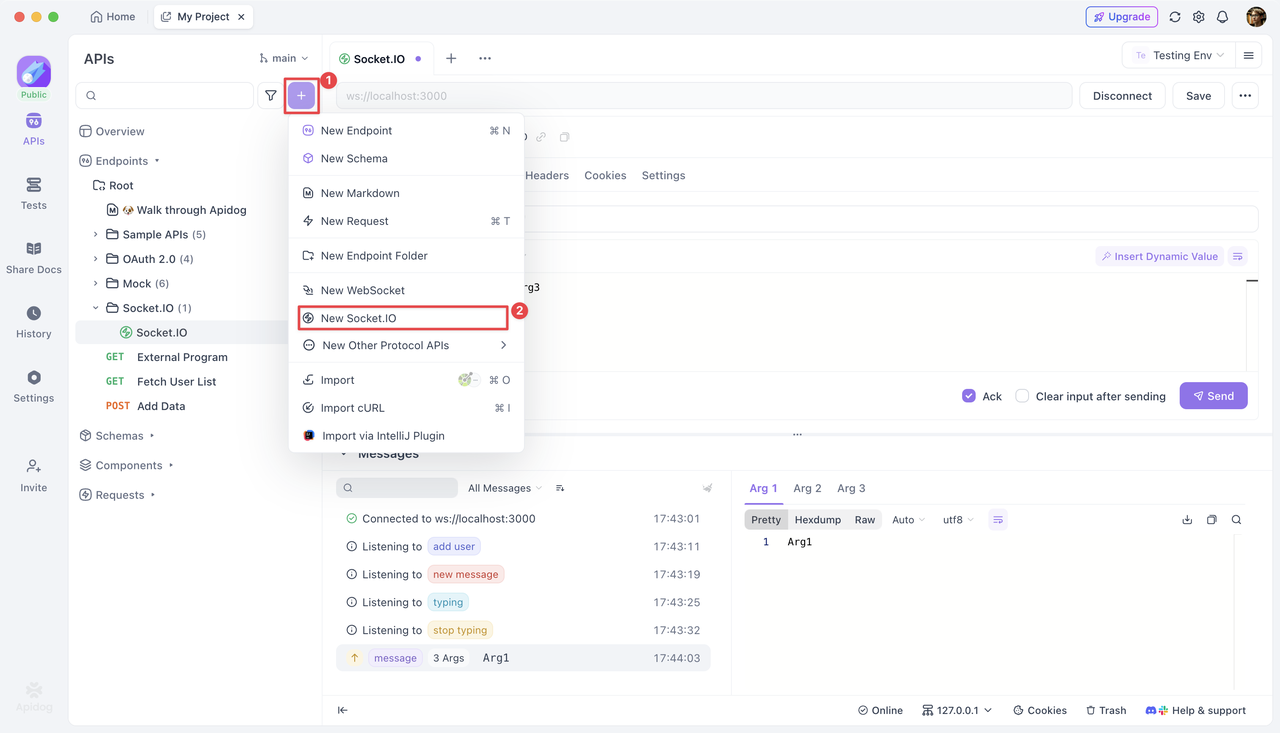The width and height of the screenshot is (1280, 733).
Task: Click the Save button
Action: (x=1198, y=96)
